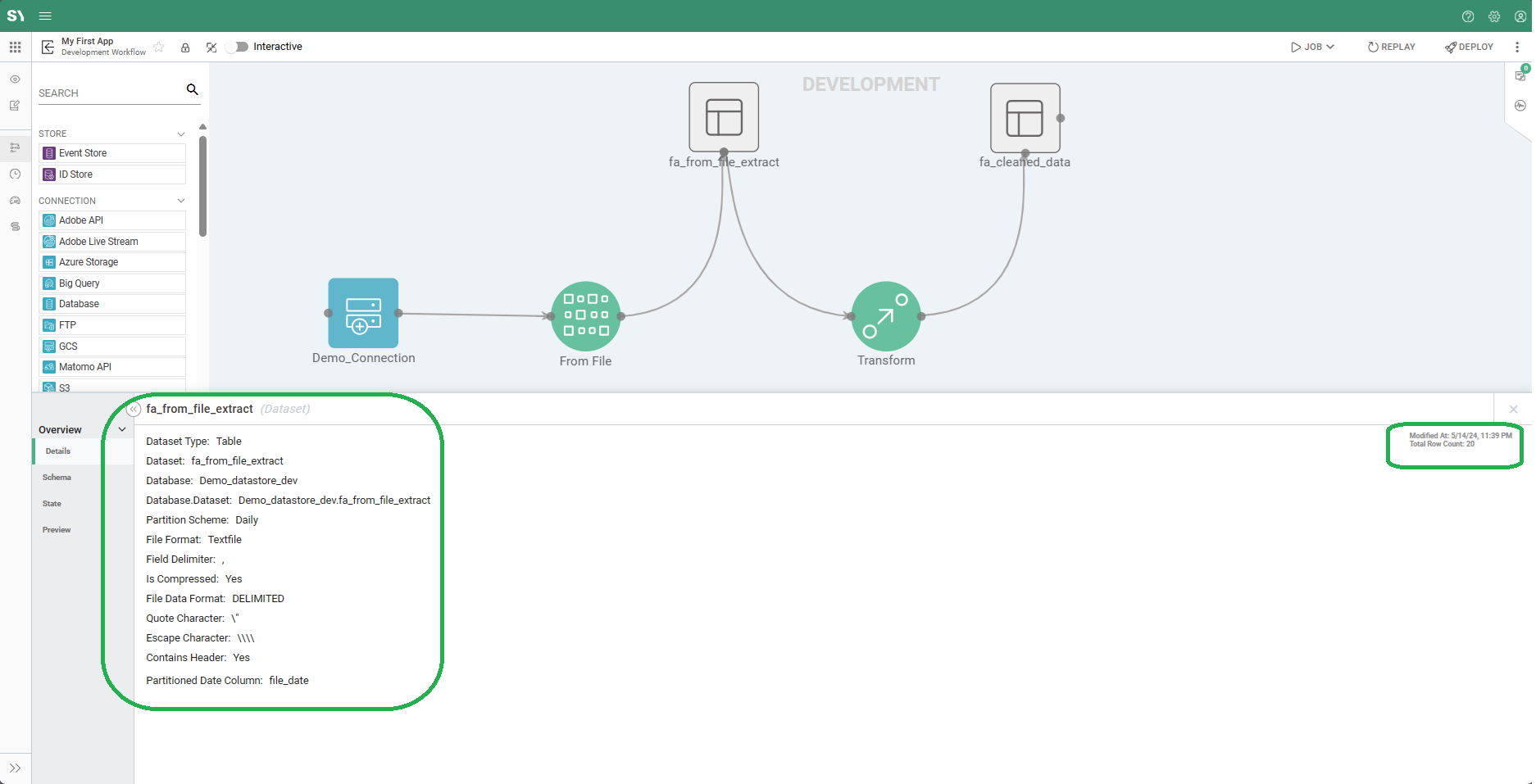Viewport: 1536px width, 784px height.
Task: Collapse the Store section
Action: (x=181, y=134)
